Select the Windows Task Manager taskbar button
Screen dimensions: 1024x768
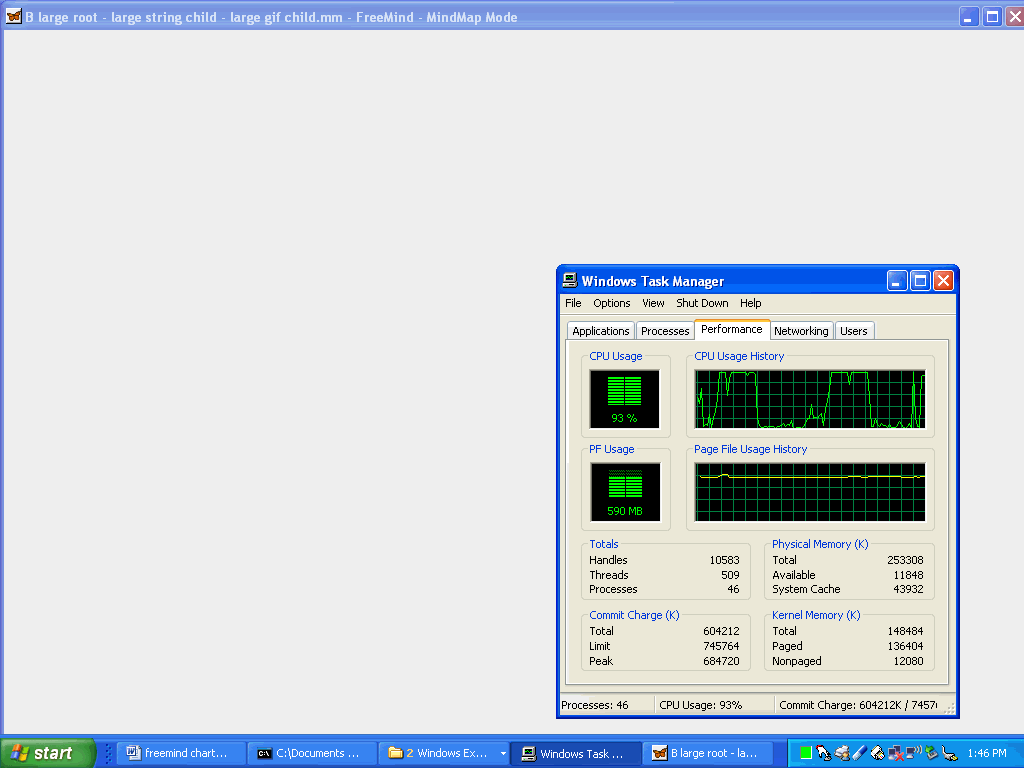coord(575,753)
